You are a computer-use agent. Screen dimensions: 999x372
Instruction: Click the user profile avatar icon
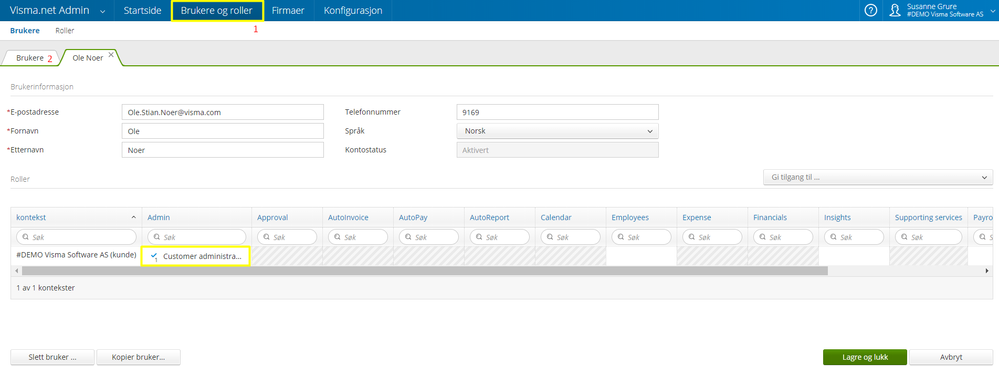[895, 10]
